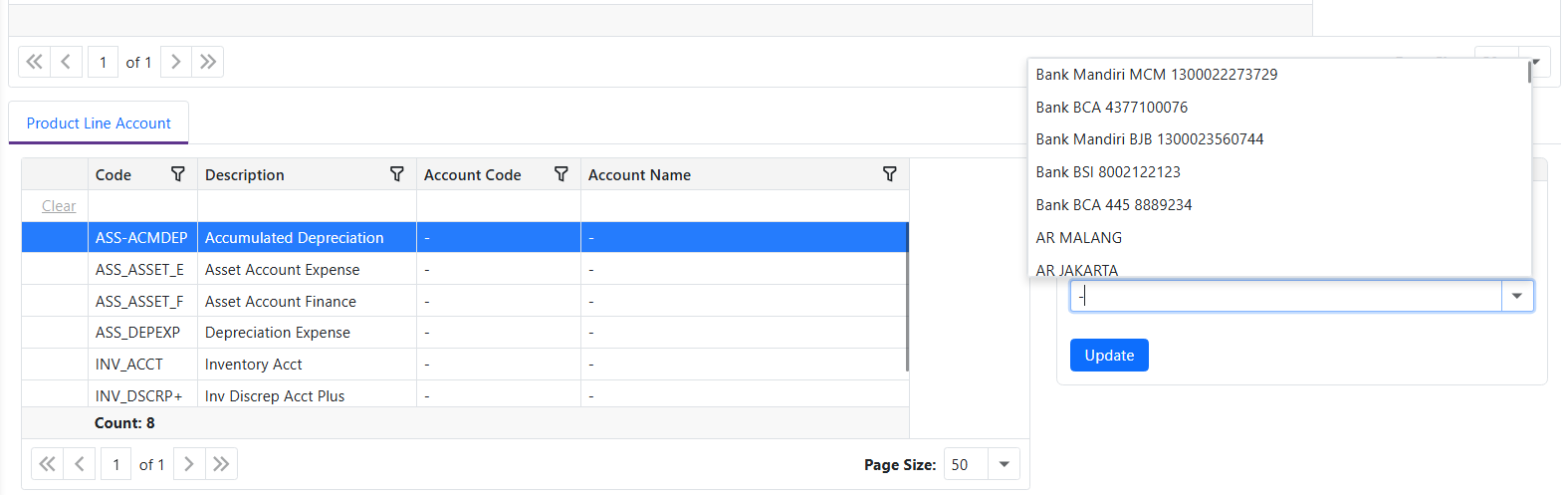The image size is (1568, 495).
Task: Filter the Description column
Action: 397,174
